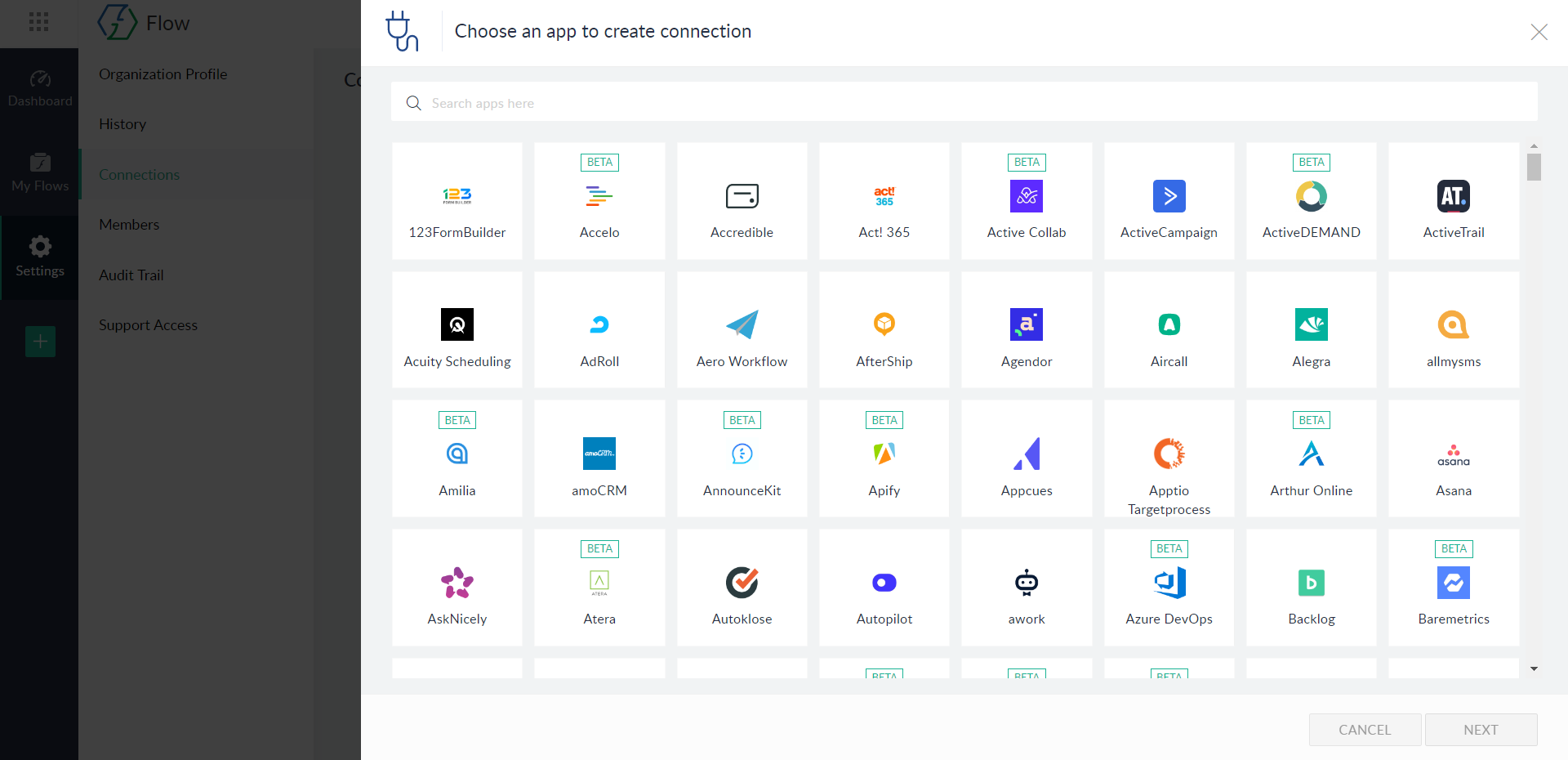Viewport: 1568px width, 760px height.
Task: Pick the Autoklose app icon
Action: [742, 583]
